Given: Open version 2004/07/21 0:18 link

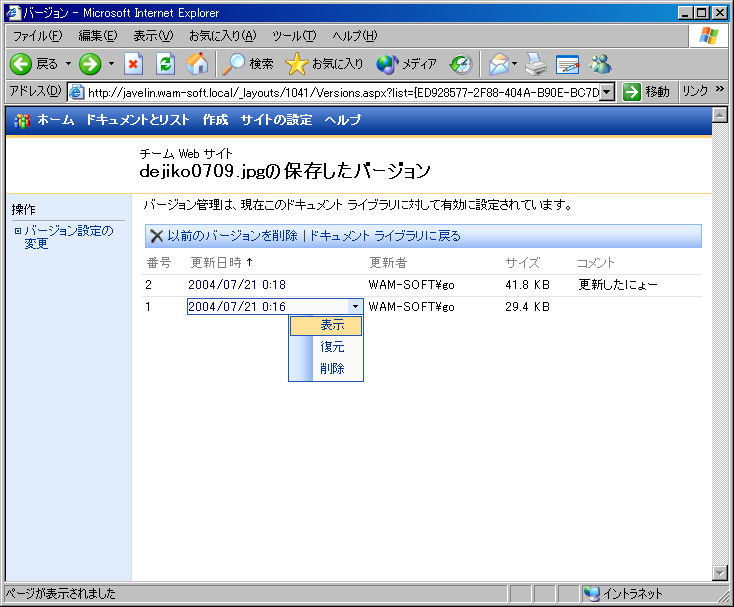Looking at the screenshot, I should coord(237,285).
